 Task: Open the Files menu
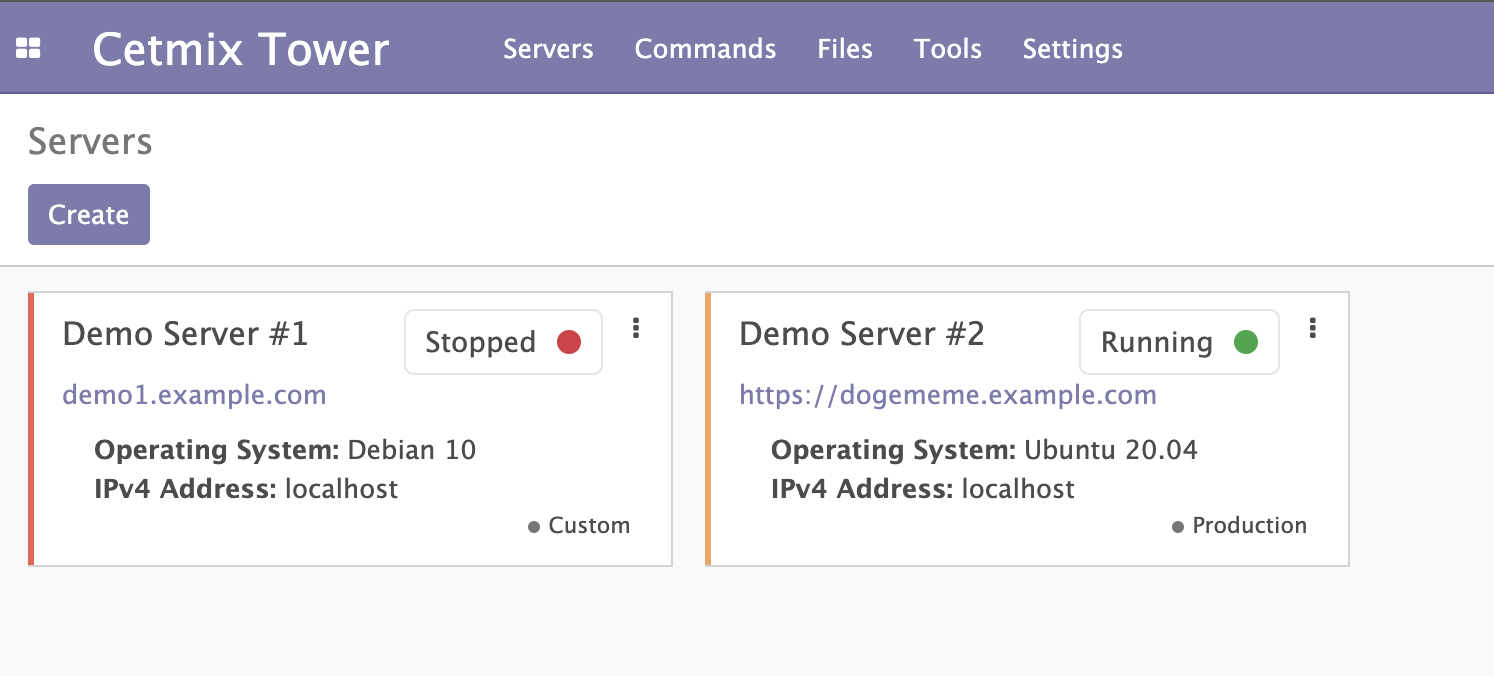click(x=845, y=49)
